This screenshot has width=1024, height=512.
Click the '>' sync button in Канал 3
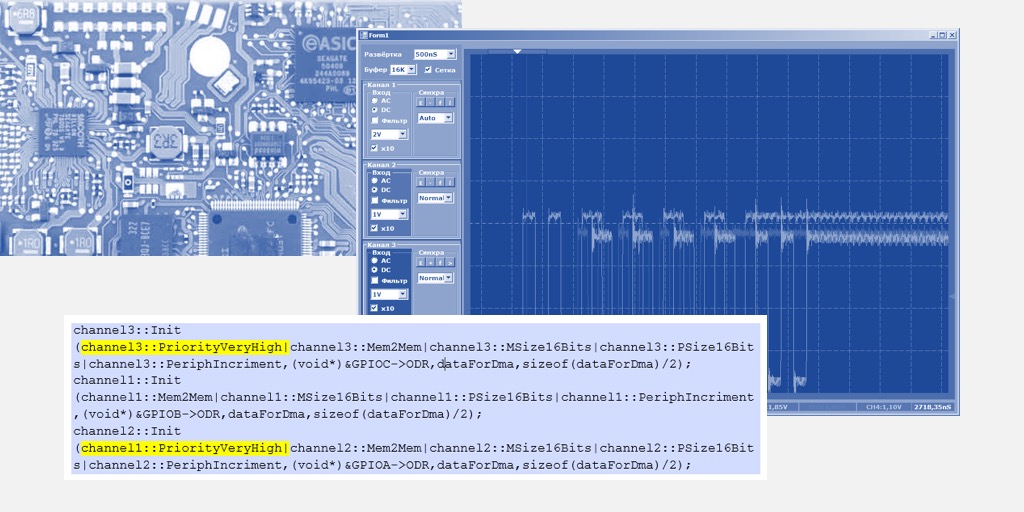tap(450, 263)
